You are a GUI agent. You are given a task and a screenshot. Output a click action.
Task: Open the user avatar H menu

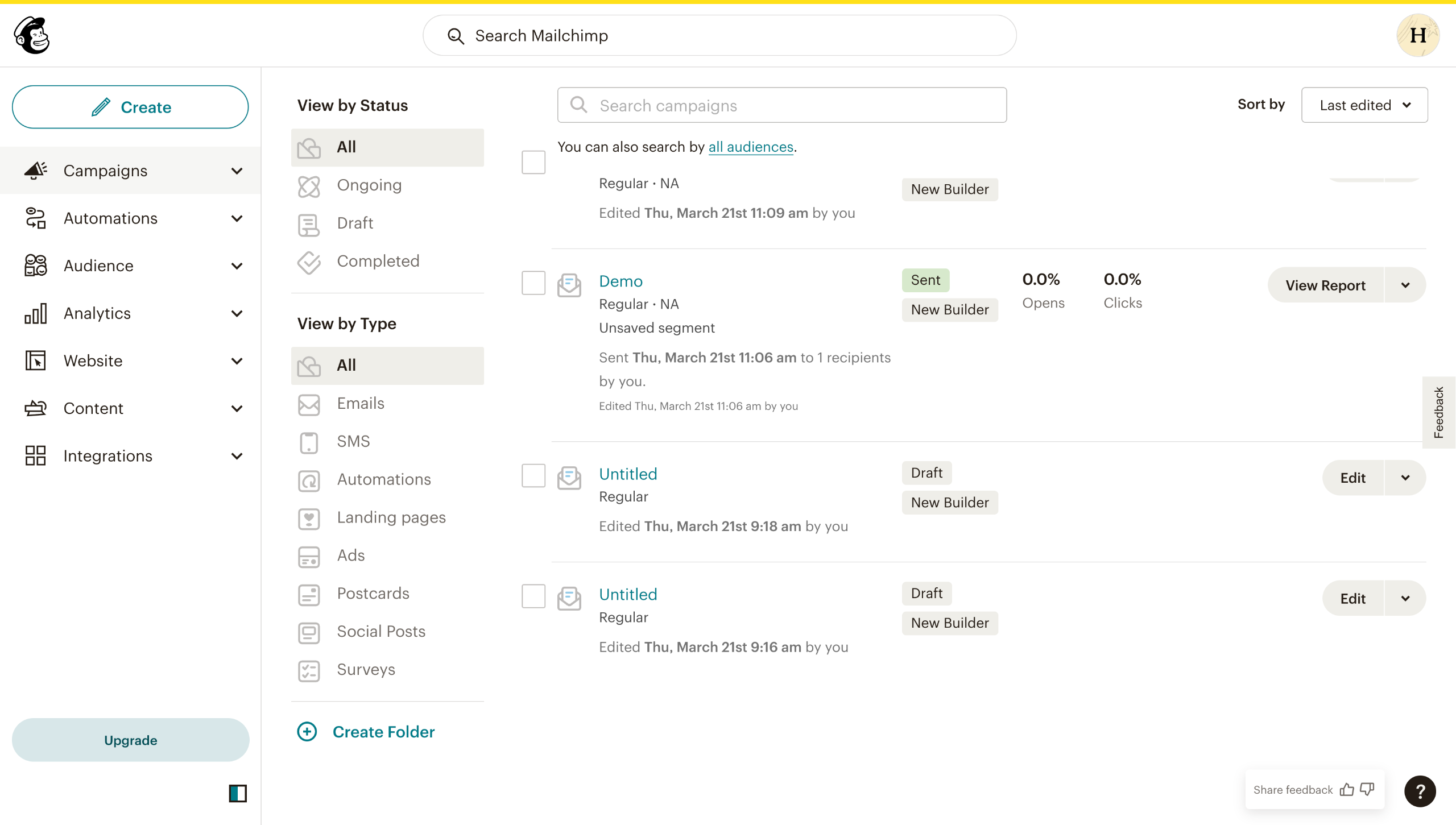click(x=1418, y=35)
